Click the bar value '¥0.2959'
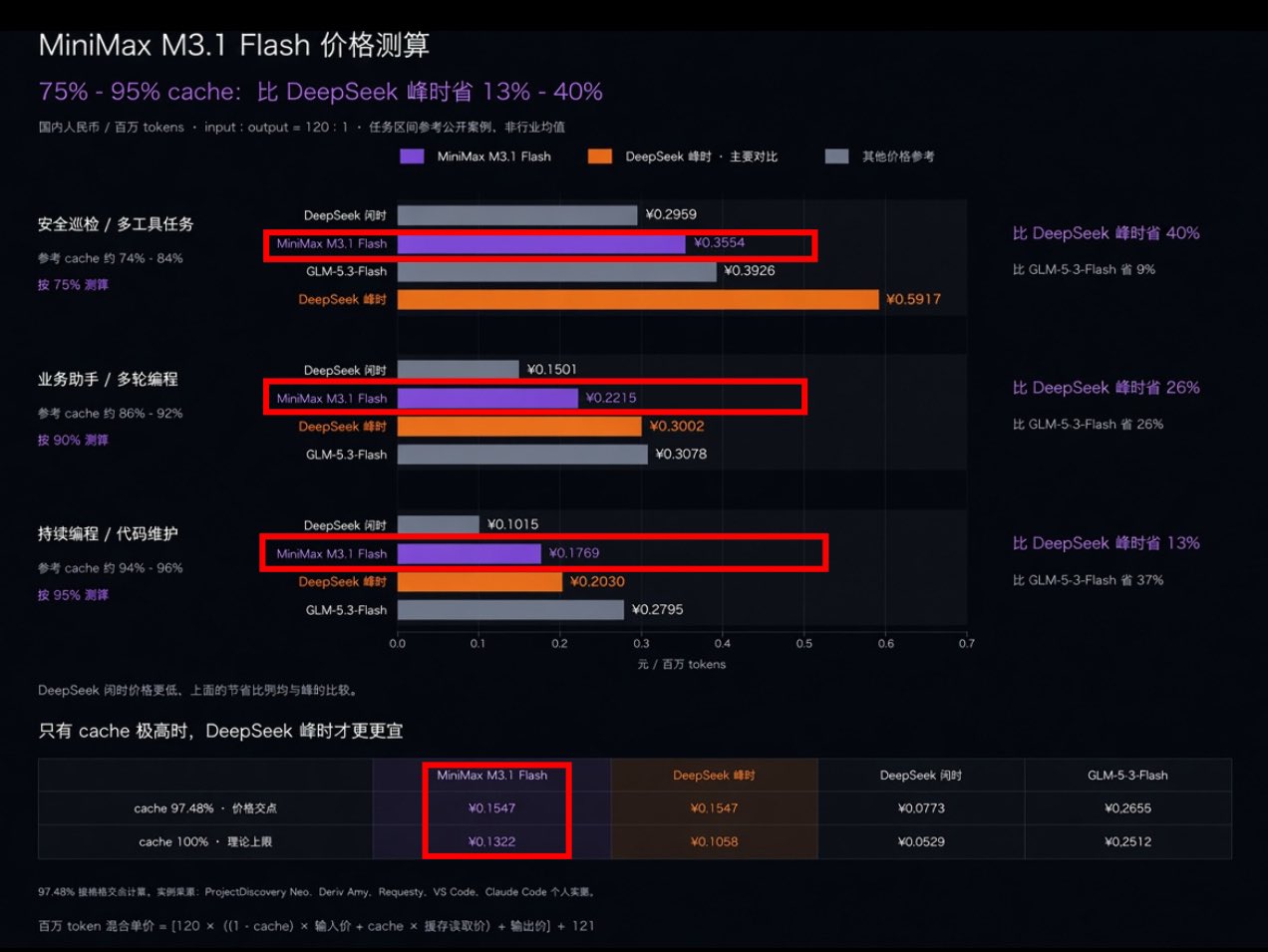Viewport: 1268px width, 952px height. tap(671, 214)
